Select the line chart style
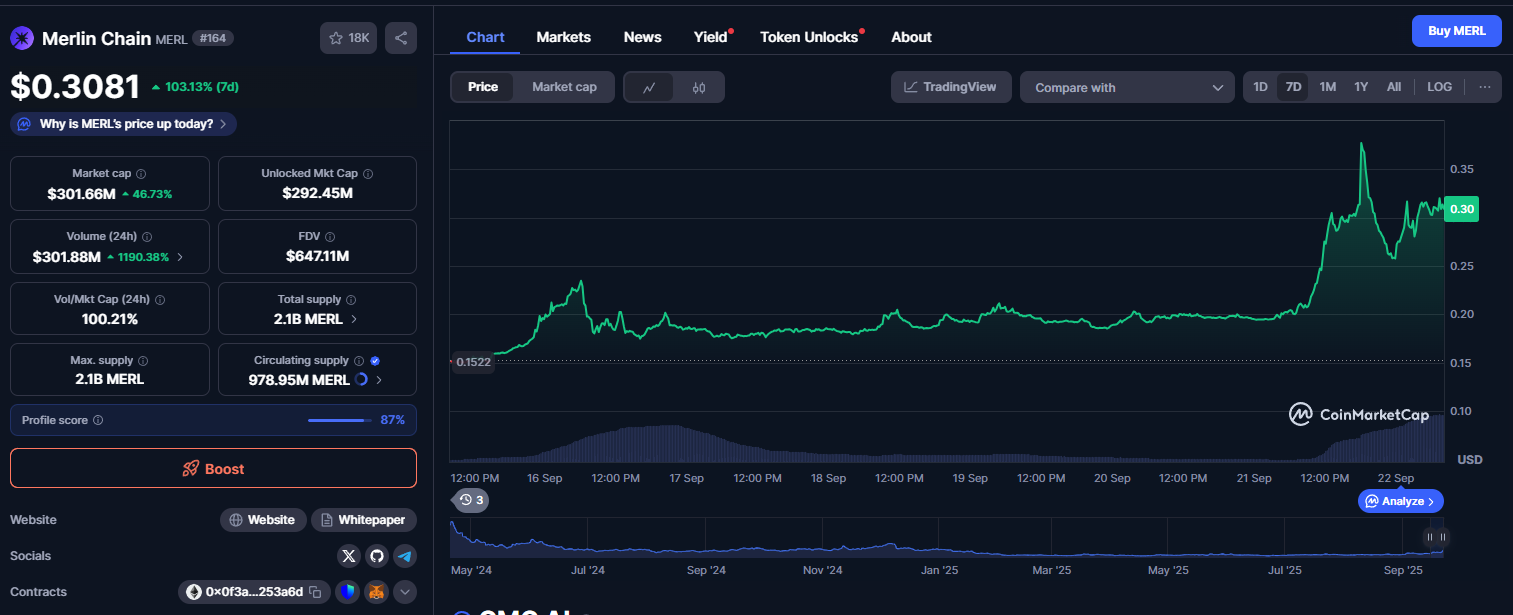Image resolution: width=1513 pixels, height=615 pixels. click(x=649, y=88)
